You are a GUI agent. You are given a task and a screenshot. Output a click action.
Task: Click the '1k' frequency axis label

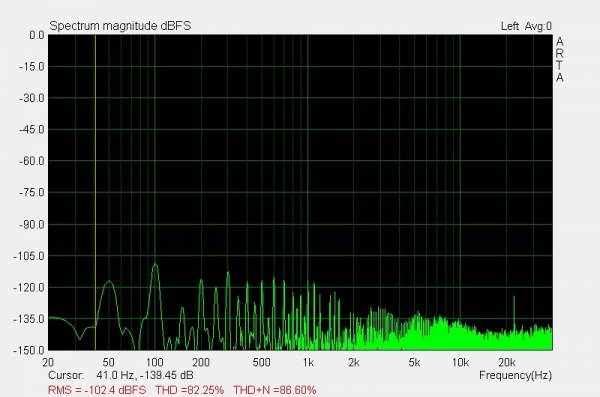pyautogui.click(x=308, y=362)
